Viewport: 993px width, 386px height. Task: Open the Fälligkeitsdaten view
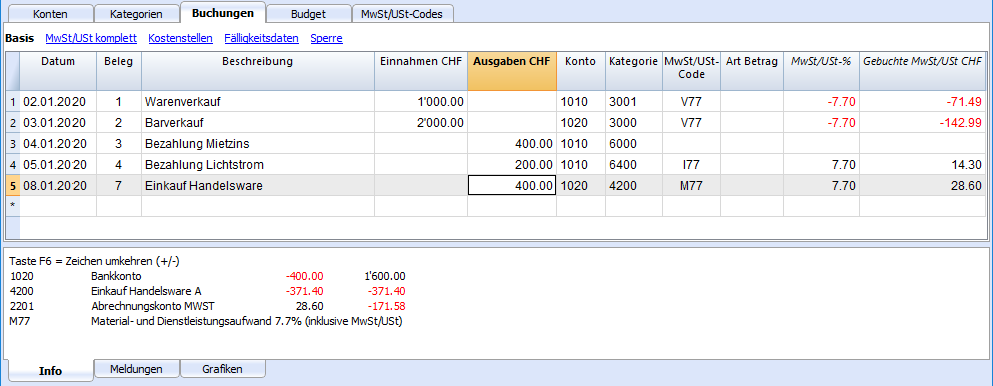pyautogui.click(x=262, y=38)
